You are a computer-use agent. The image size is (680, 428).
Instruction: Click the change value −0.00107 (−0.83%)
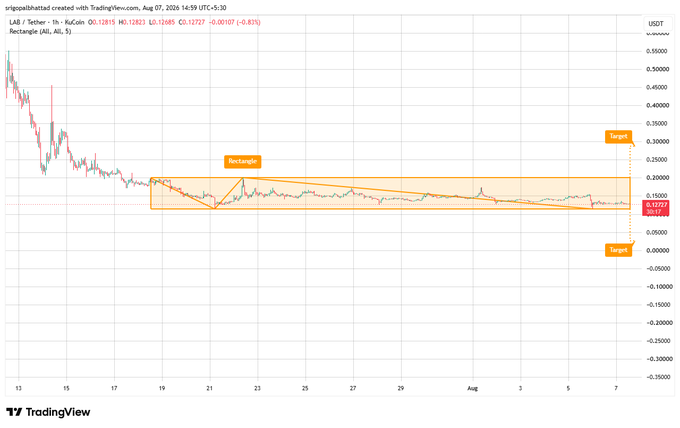tap(235, 22)
